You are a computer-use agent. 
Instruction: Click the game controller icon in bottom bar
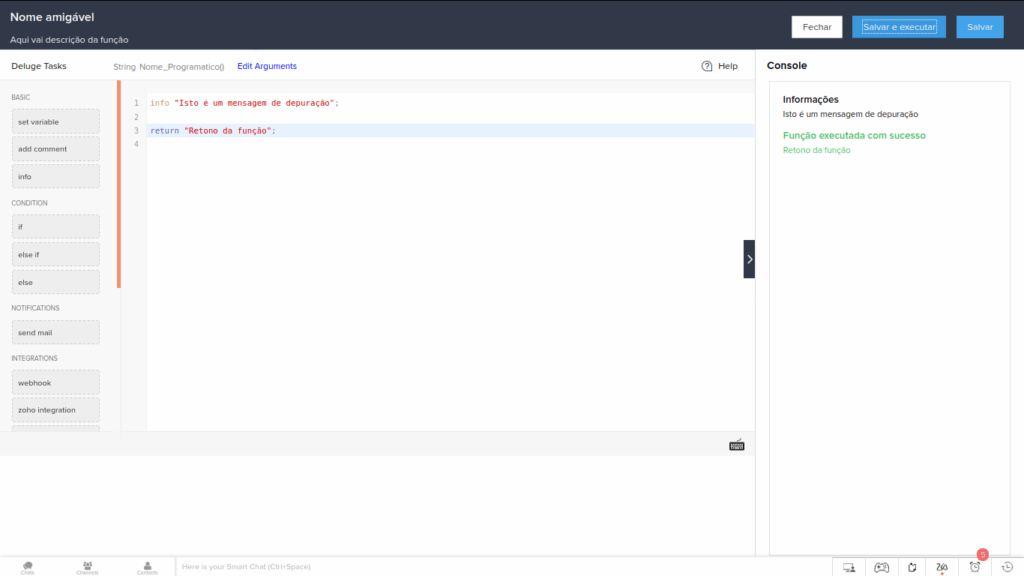(x=882, y=568)
